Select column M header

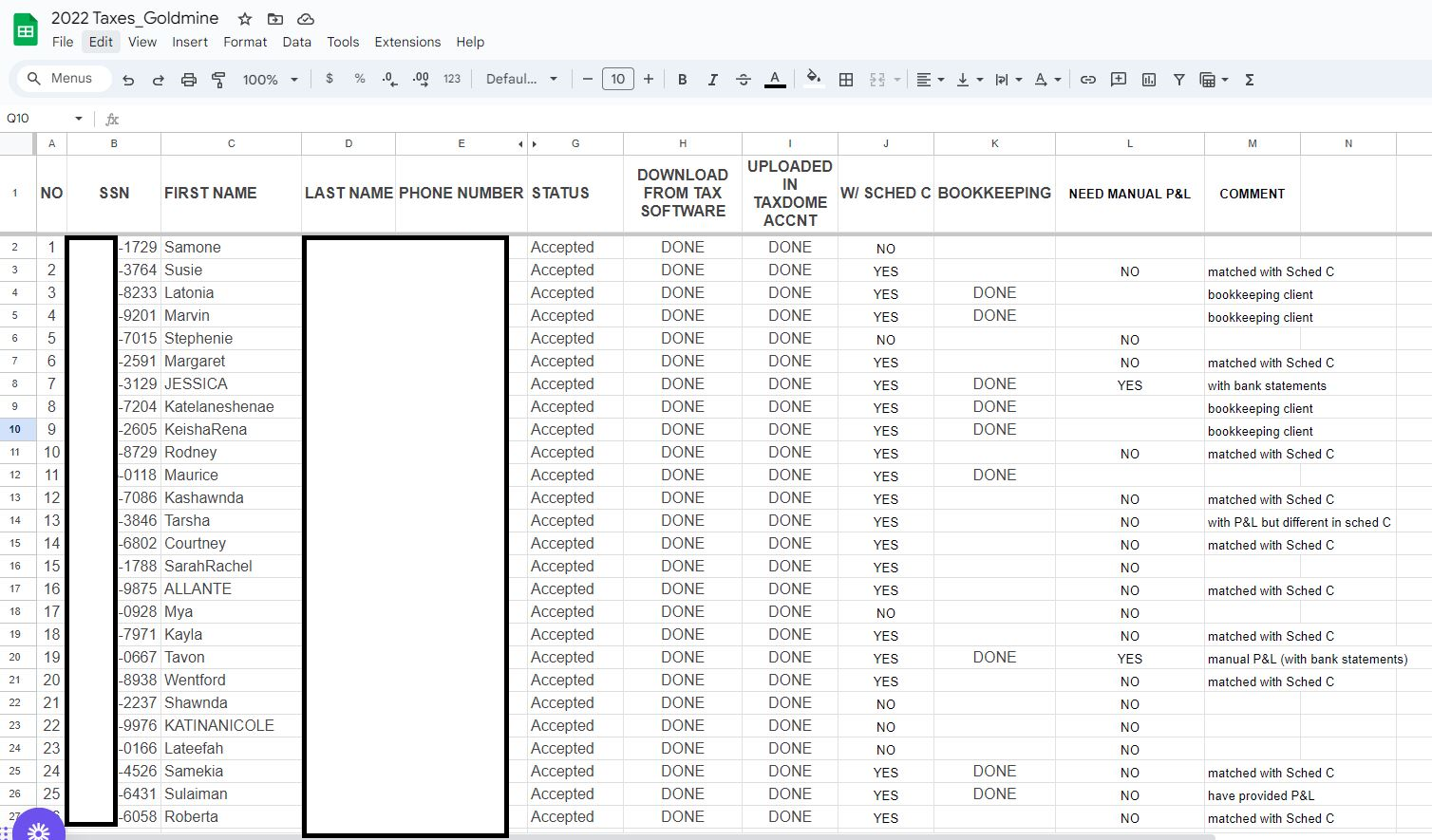[1253, 144]
